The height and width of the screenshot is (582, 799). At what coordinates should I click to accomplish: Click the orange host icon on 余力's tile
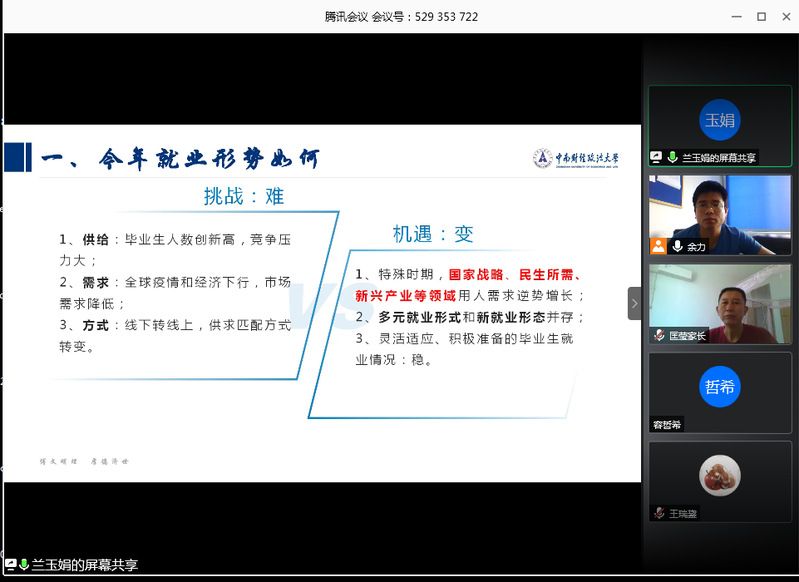(658, 246)
